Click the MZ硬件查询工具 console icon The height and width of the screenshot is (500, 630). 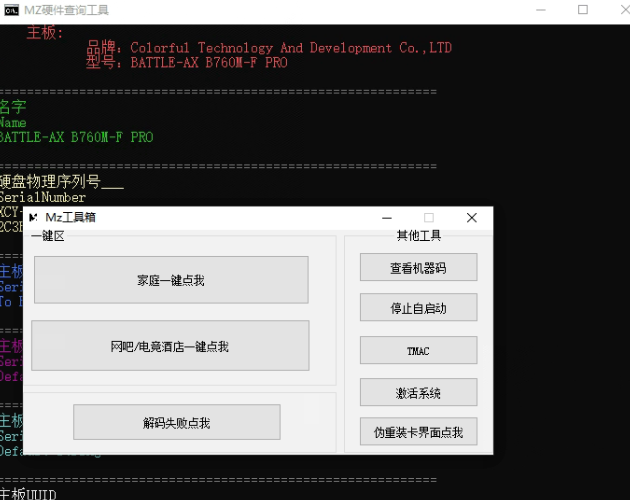point(11,10)
